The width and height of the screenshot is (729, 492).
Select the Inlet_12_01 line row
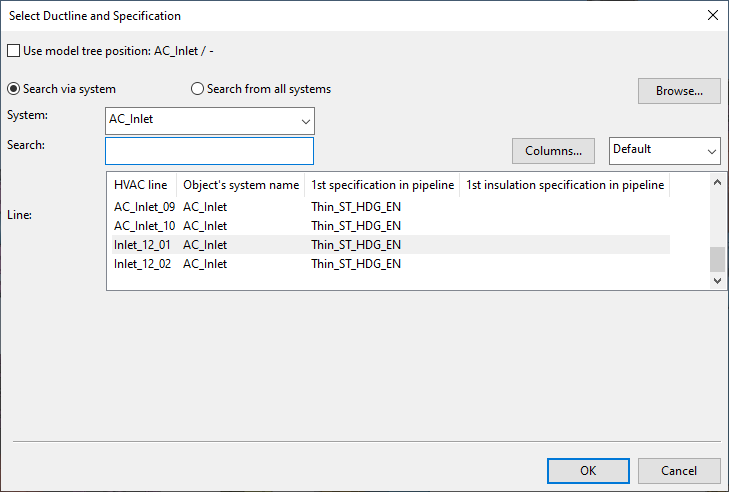[141, 245]
